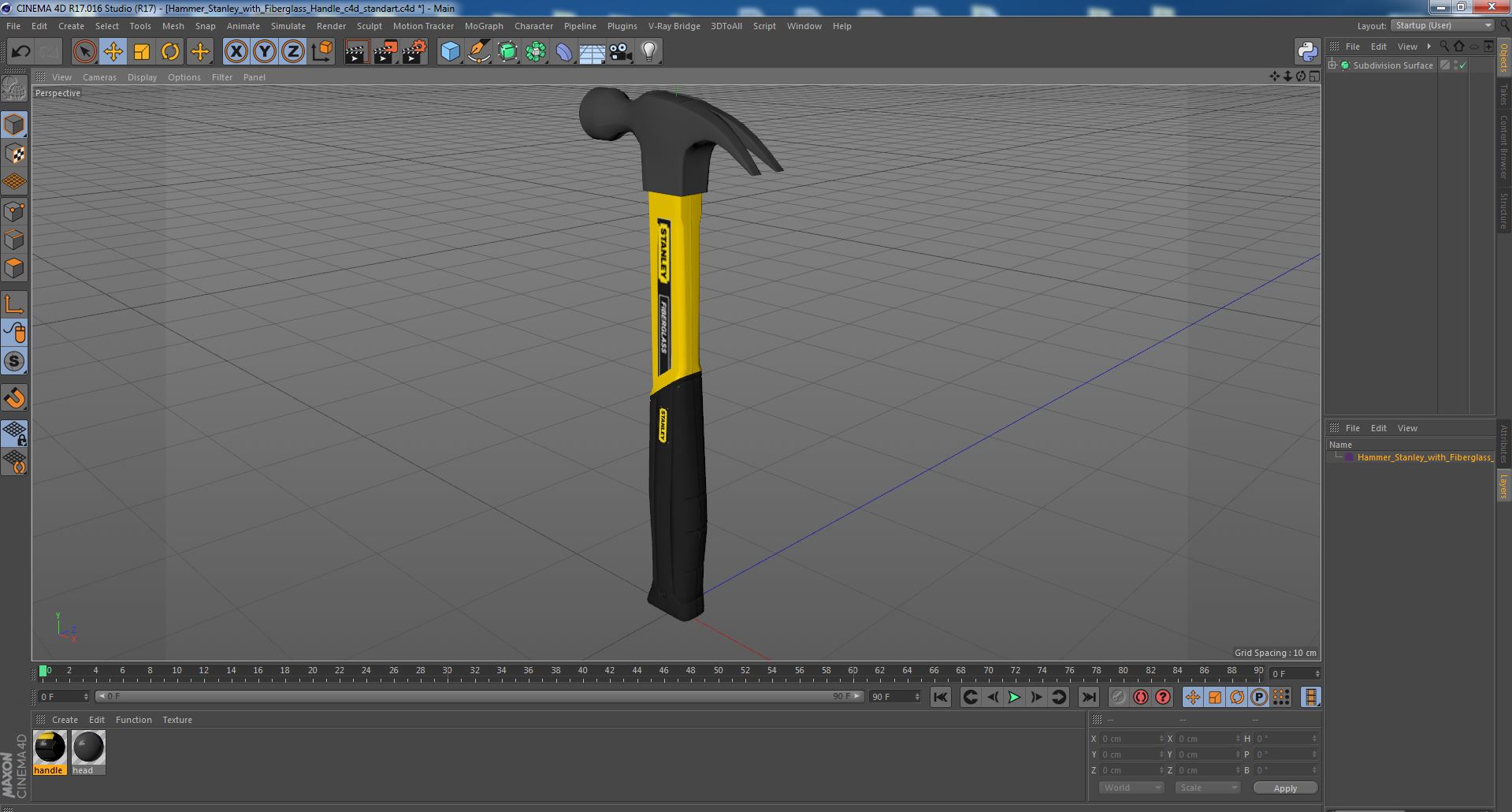Toggle the Subdivision Surface green checkmark
Viewport: 1512px width, 812px height.
(x=1463, y=65)
